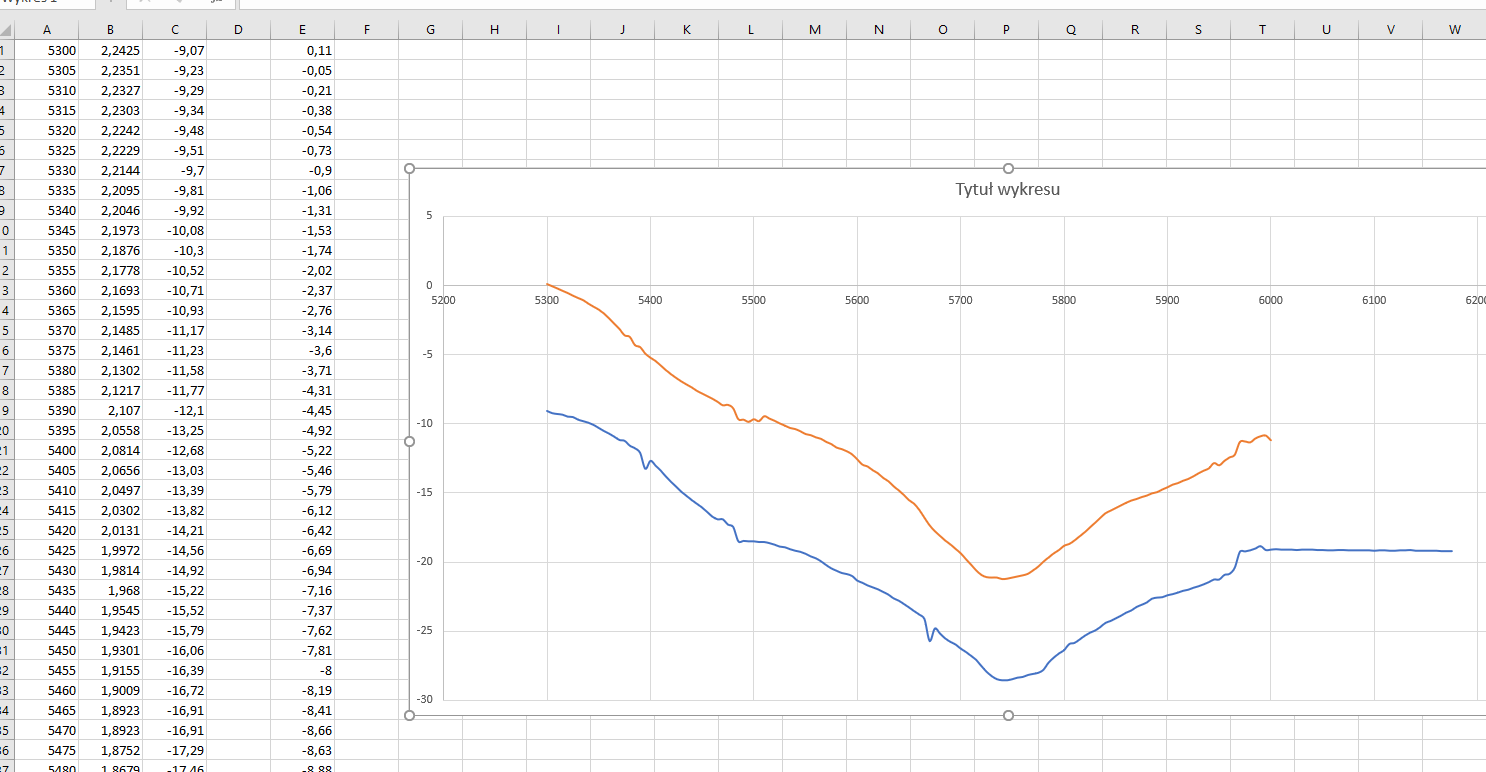This screenshot has height=772, width=1486.
Task: Click cell containing -1,53
Action: 302,230
